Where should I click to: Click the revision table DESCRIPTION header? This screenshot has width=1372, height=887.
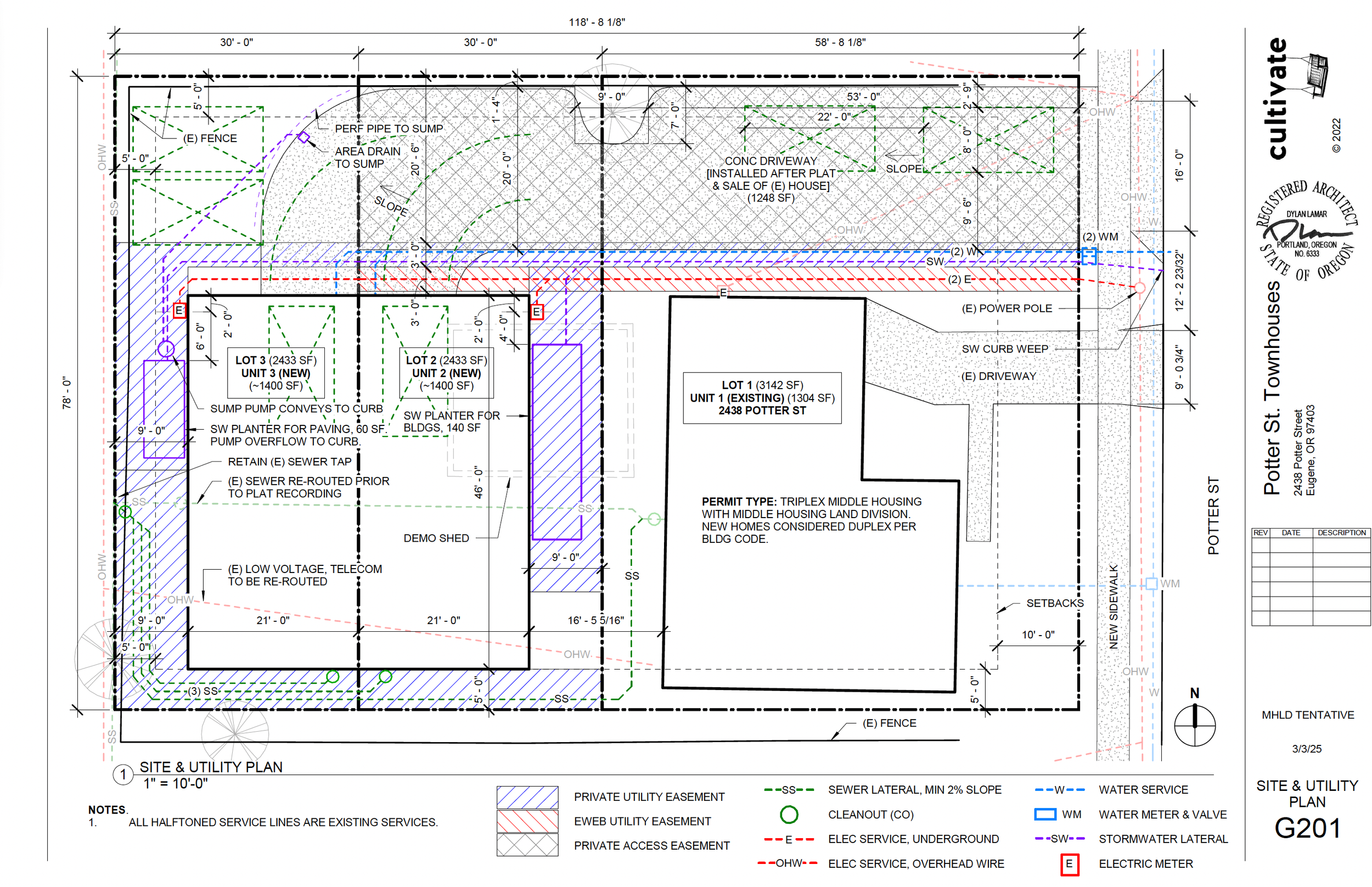pyautogui.click(x=1341, y=533)
